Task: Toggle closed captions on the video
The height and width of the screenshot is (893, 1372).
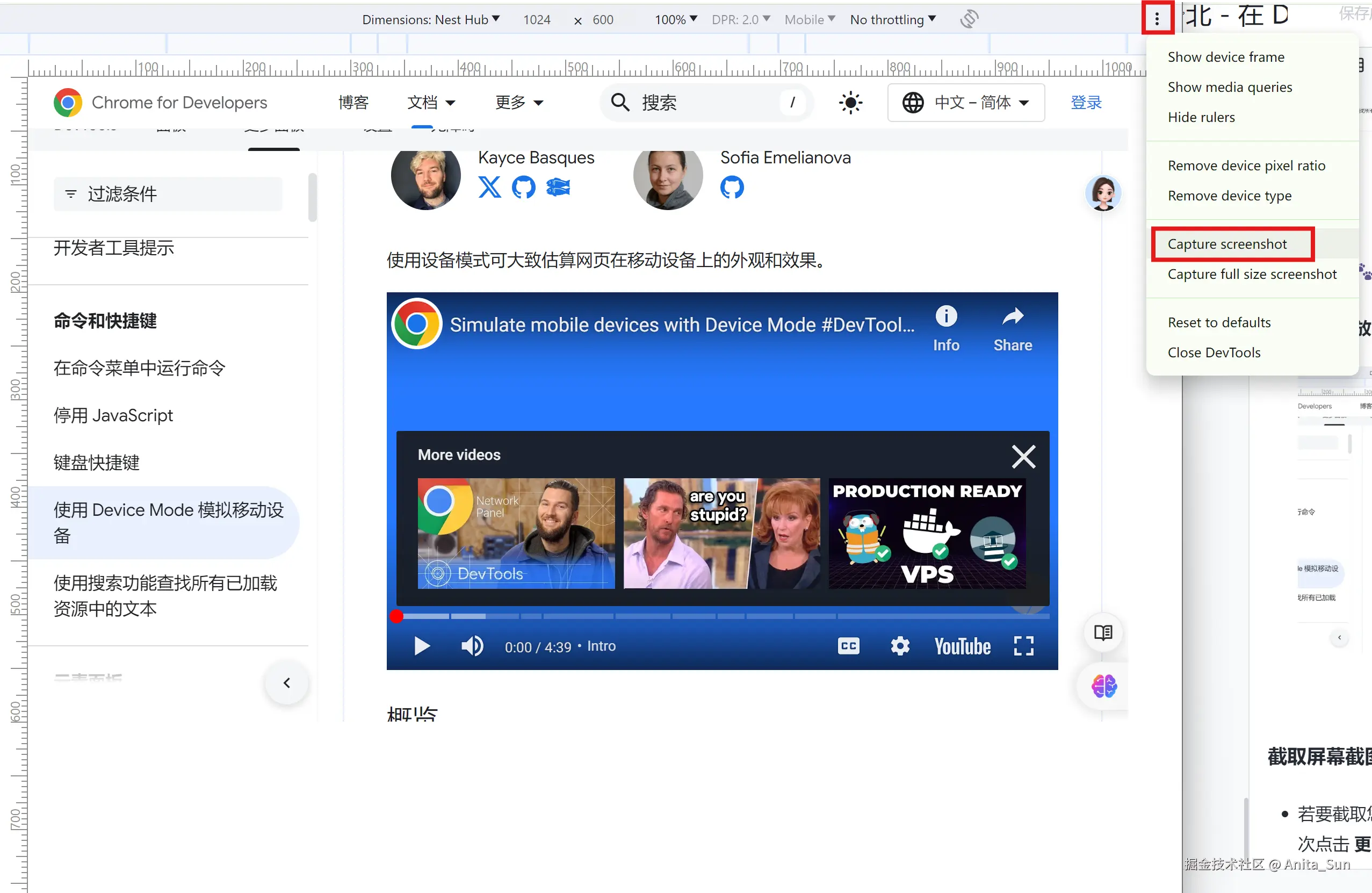Action: (849, 646)
